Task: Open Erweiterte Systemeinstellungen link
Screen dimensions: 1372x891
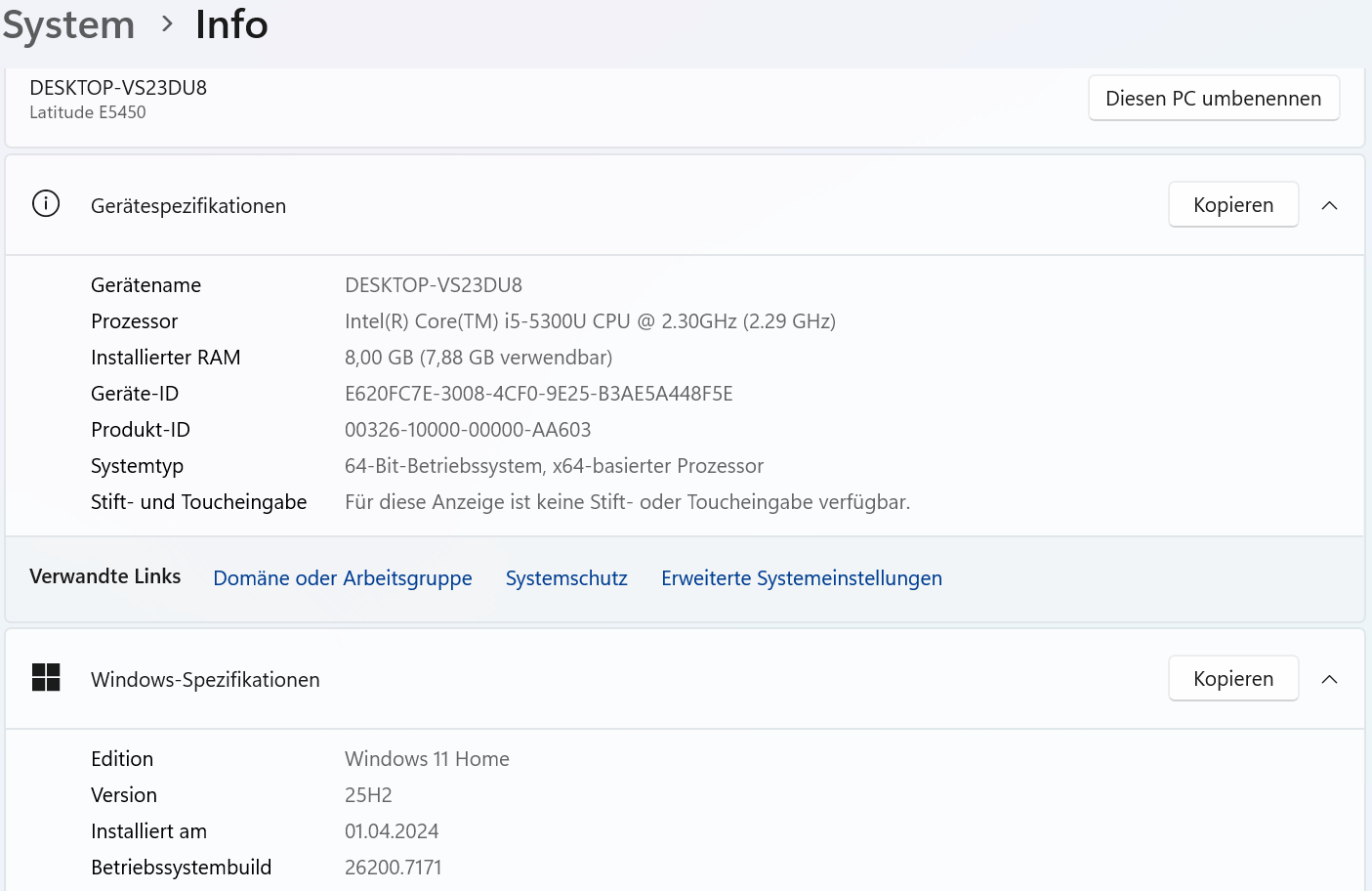Action: point(802,578)
